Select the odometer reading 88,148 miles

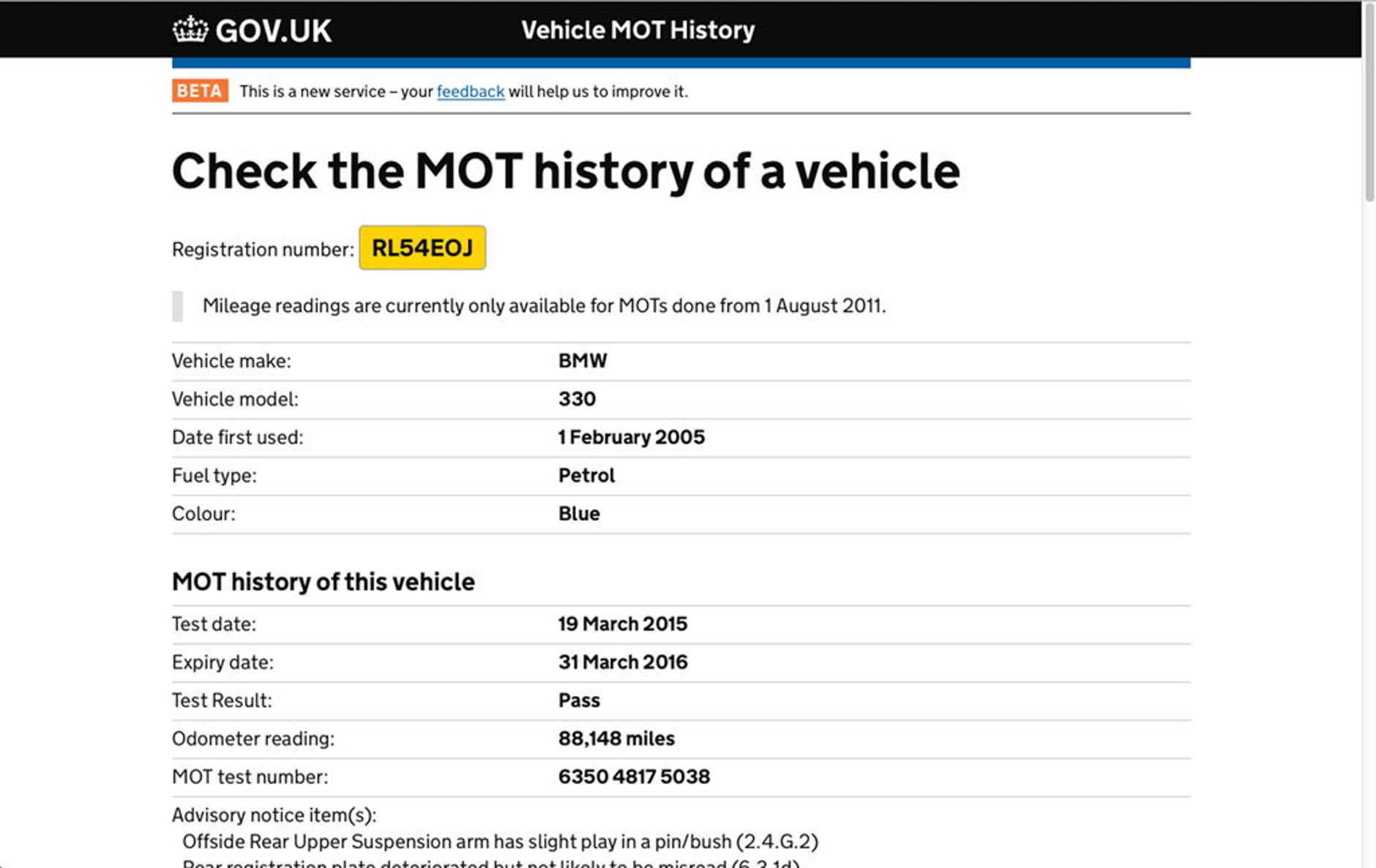(x=616, y=738)
